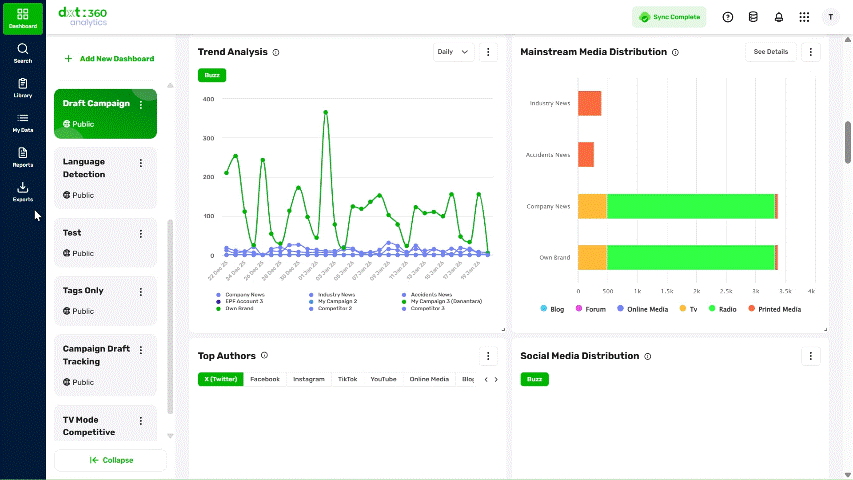Open Top Authors three-dot menu
Screen dimensions: 853x480
pos(488,356)
